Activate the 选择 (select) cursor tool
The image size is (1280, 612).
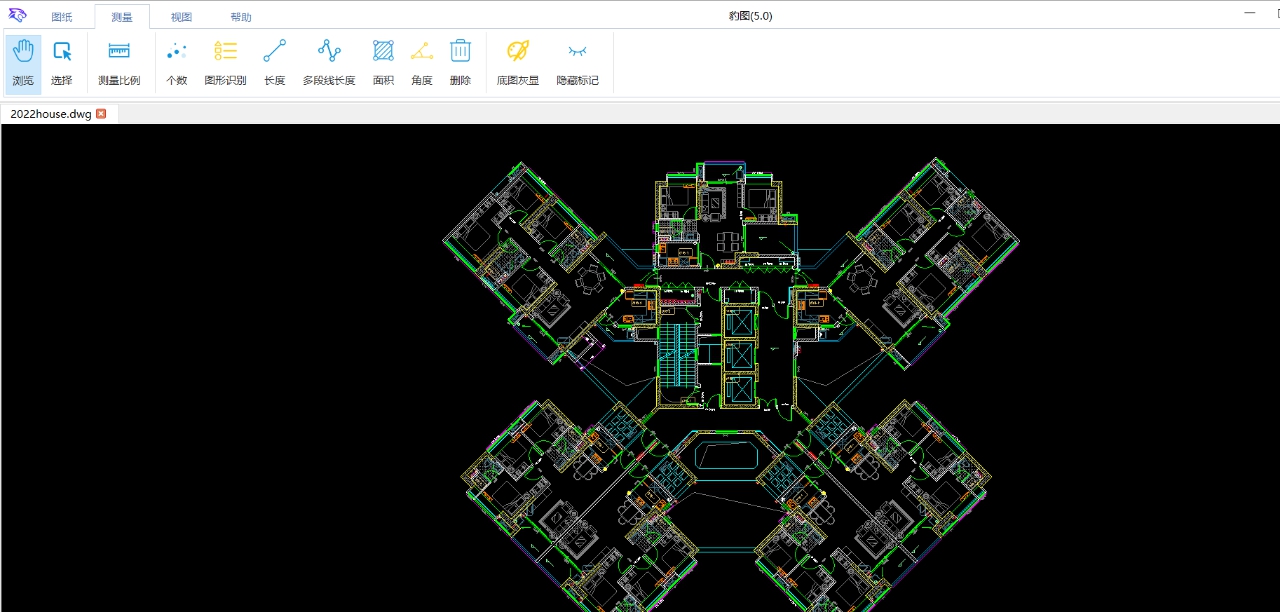(62, 62)
